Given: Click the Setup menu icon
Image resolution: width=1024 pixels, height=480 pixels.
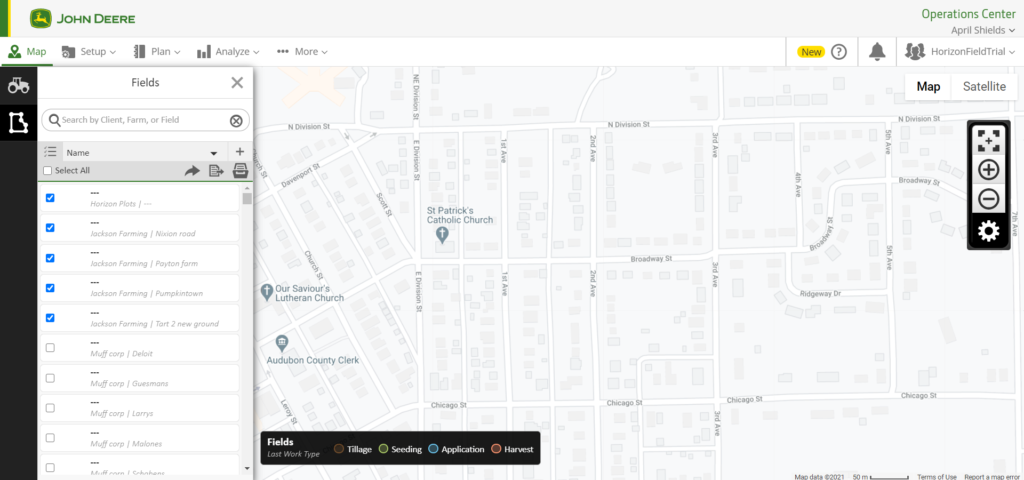Looking at the screenshot, I should pyautogui.click(x=68, y=52).
